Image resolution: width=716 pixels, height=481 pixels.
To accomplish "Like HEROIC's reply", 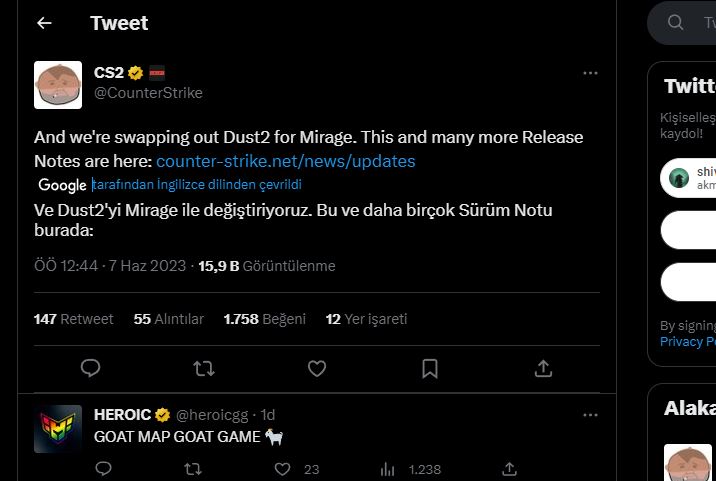I will click(x=283, y=468).
